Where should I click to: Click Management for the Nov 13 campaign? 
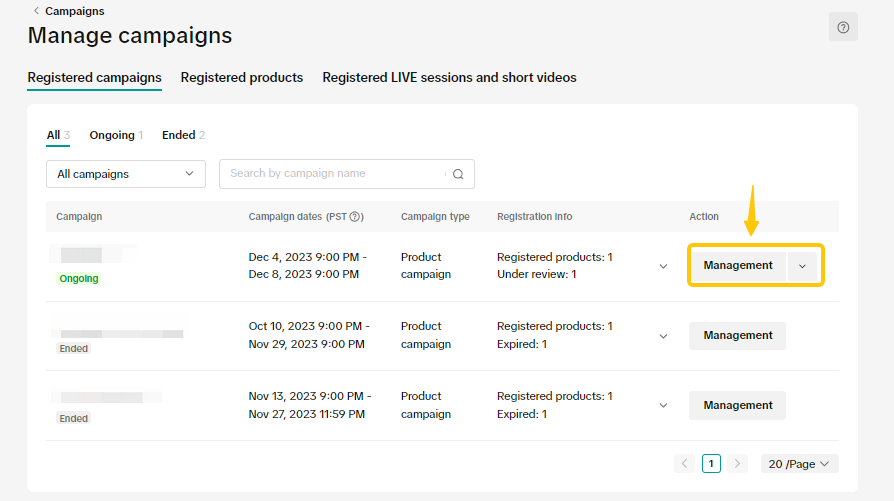click(x=737, y=406)
